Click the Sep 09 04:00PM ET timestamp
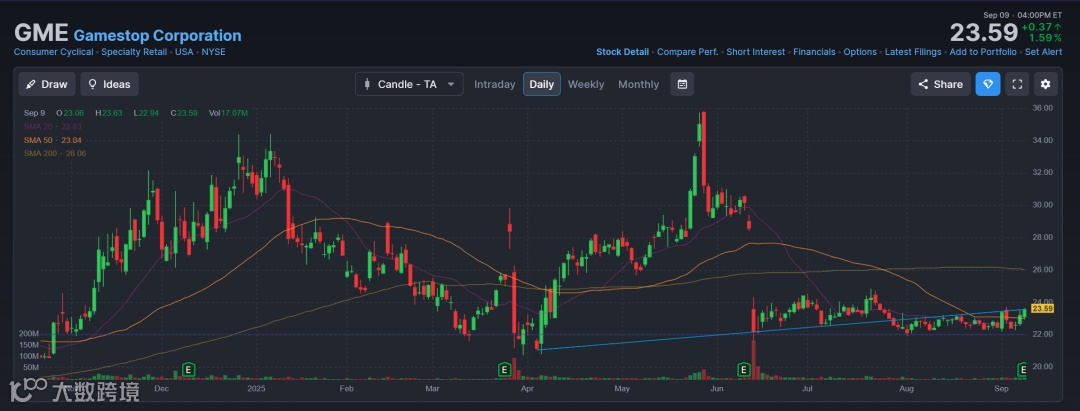The height and width of the screenshot is (411, 1080). click(x=1023, y=14)
